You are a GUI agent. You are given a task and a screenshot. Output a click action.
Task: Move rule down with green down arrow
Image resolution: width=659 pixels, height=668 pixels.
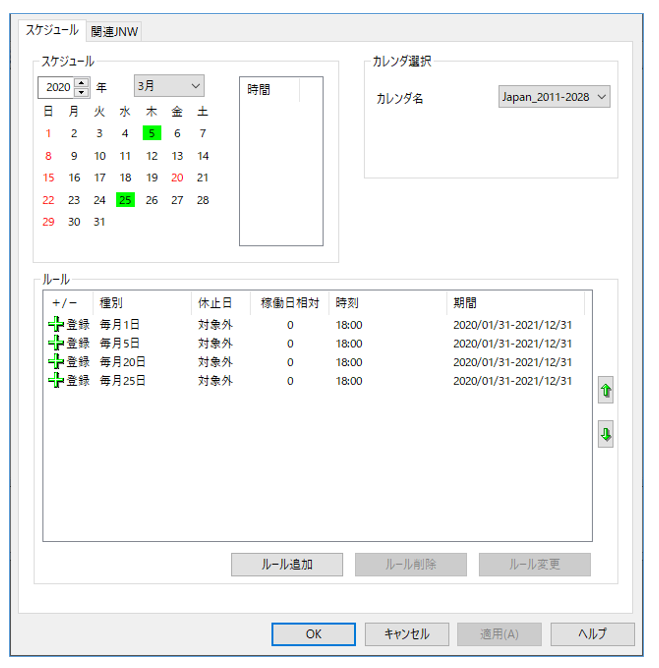[x=605, y=435]
